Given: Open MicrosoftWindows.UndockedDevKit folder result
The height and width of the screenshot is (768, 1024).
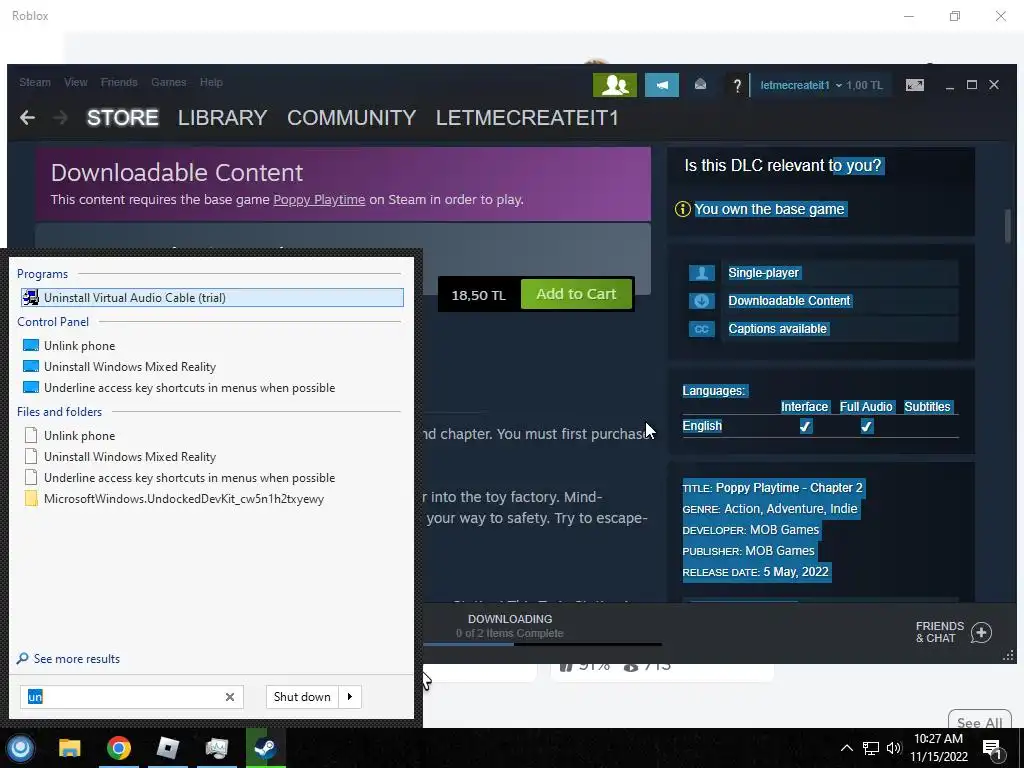Looking at the screenshot, I should [184, 498].
